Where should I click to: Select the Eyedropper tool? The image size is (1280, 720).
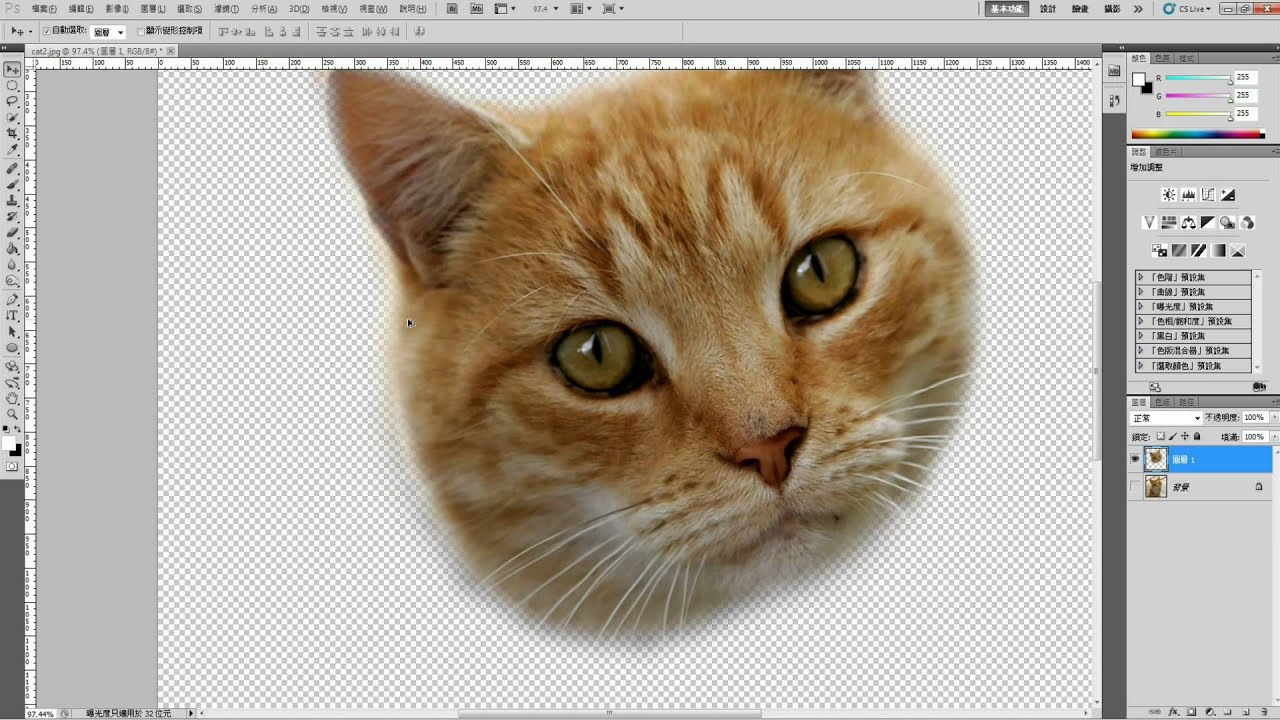12,150
